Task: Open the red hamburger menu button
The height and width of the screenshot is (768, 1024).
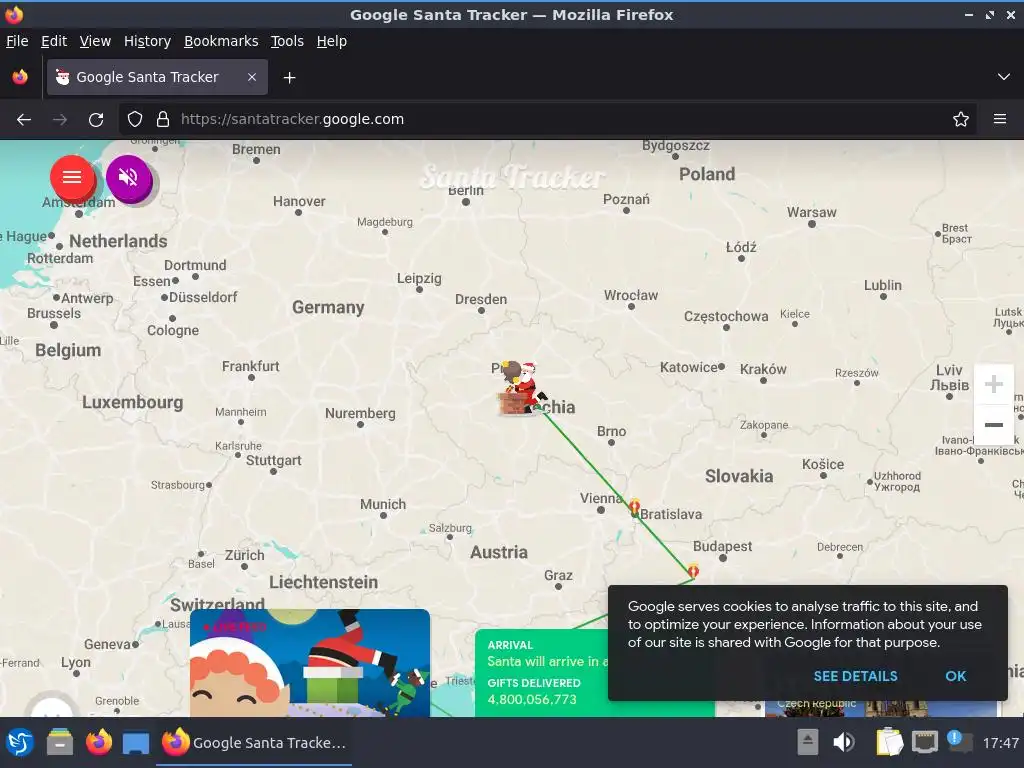Action: 72,177
